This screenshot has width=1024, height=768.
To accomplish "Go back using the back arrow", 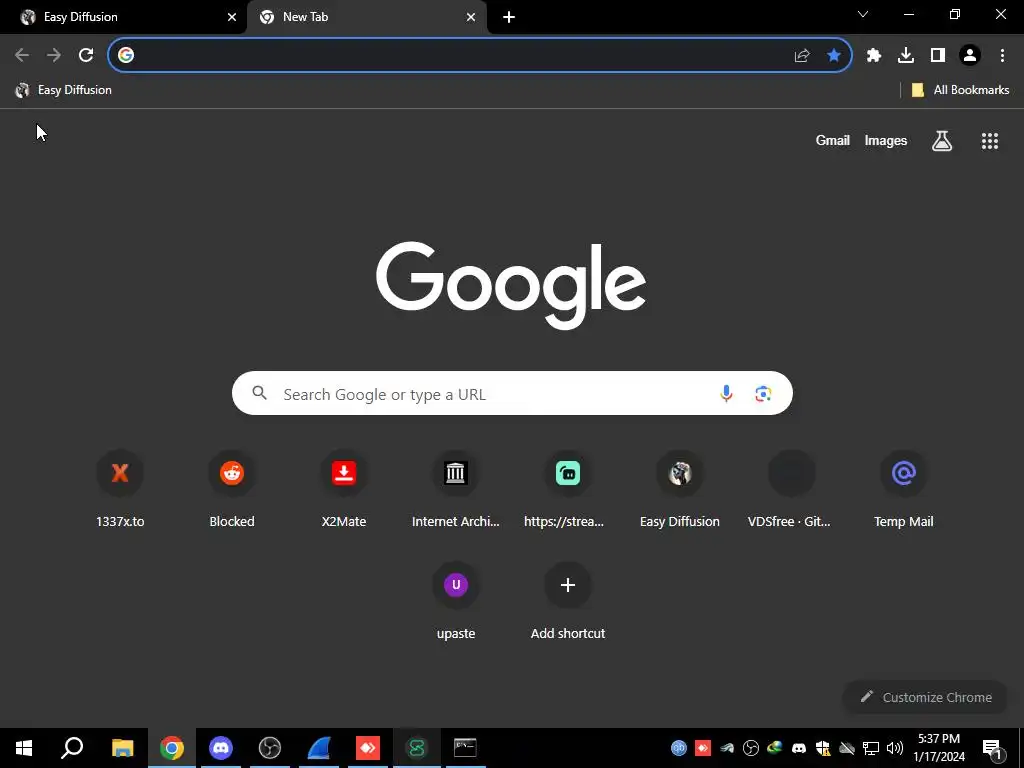I will click(x=22, y=55).
